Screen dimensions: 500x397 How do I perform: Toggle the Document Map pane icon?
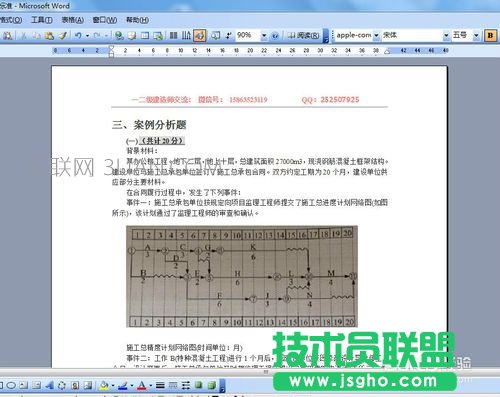(x=215, y=35)
